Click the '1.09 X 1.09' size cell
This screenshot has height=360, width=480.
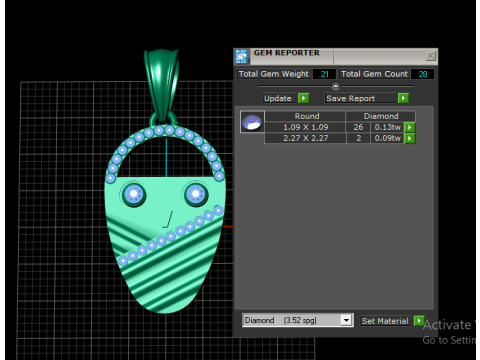[305, 127]
